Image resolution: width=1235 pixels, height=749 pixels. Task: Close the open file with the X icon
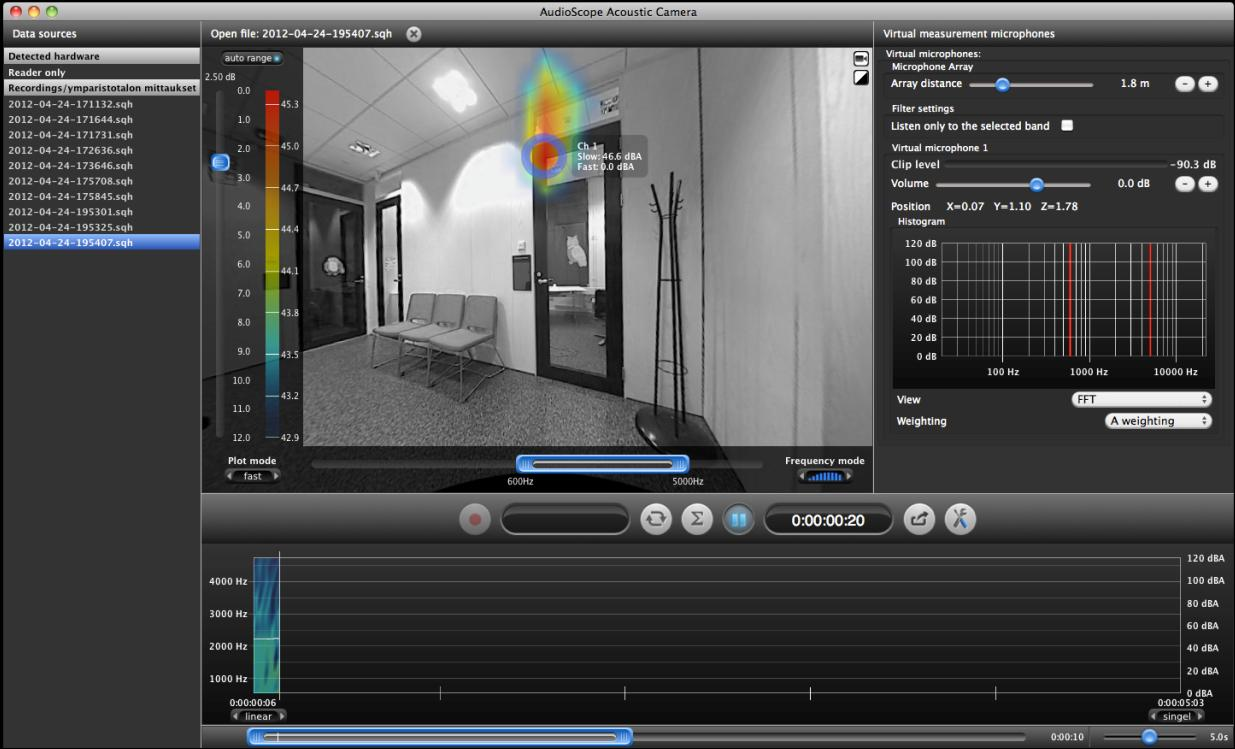414,34
